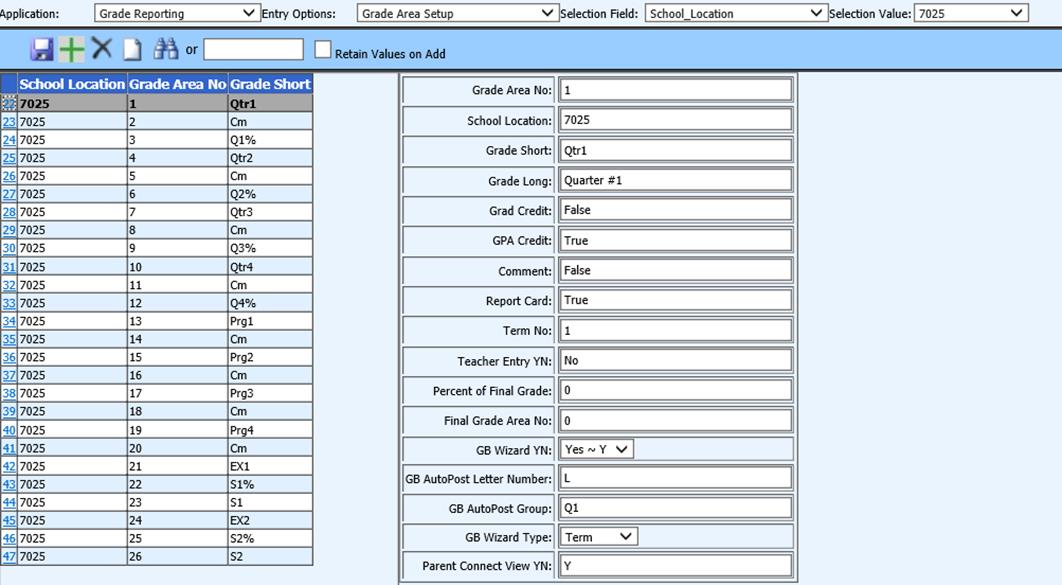Open the Selection Value 7025 dropdown
The height and width of the screenshot is (585, 1062).
coord(971,13)
